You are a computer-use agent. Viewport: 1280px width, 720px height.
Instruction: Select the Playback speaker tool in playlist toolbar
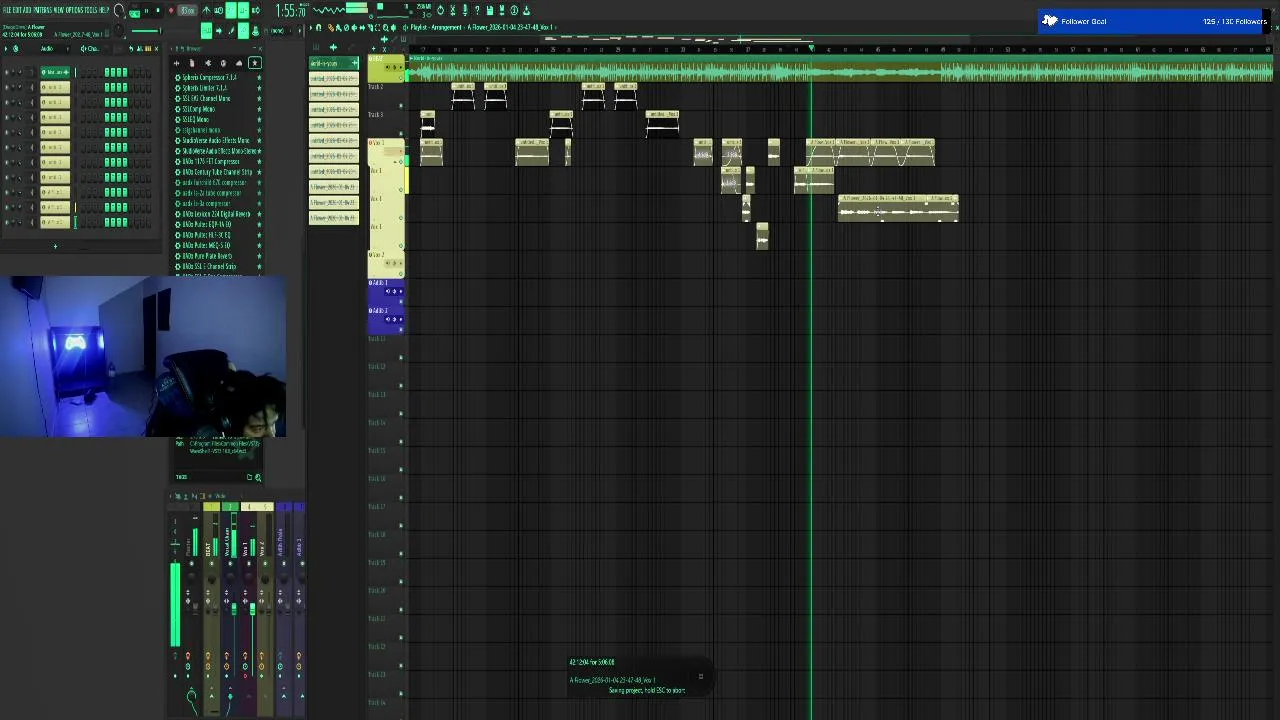[393, 27]
